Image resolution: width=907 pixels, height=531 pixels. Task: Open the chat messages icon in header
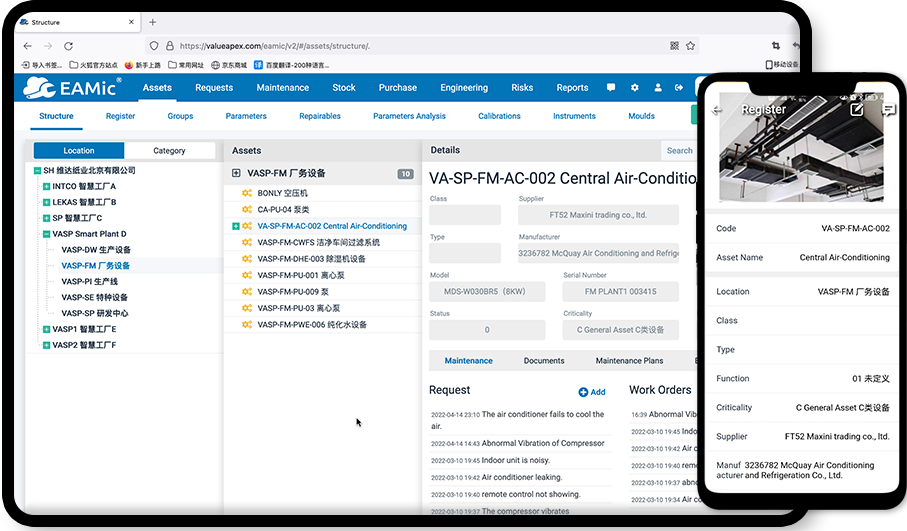pos(611,88)
